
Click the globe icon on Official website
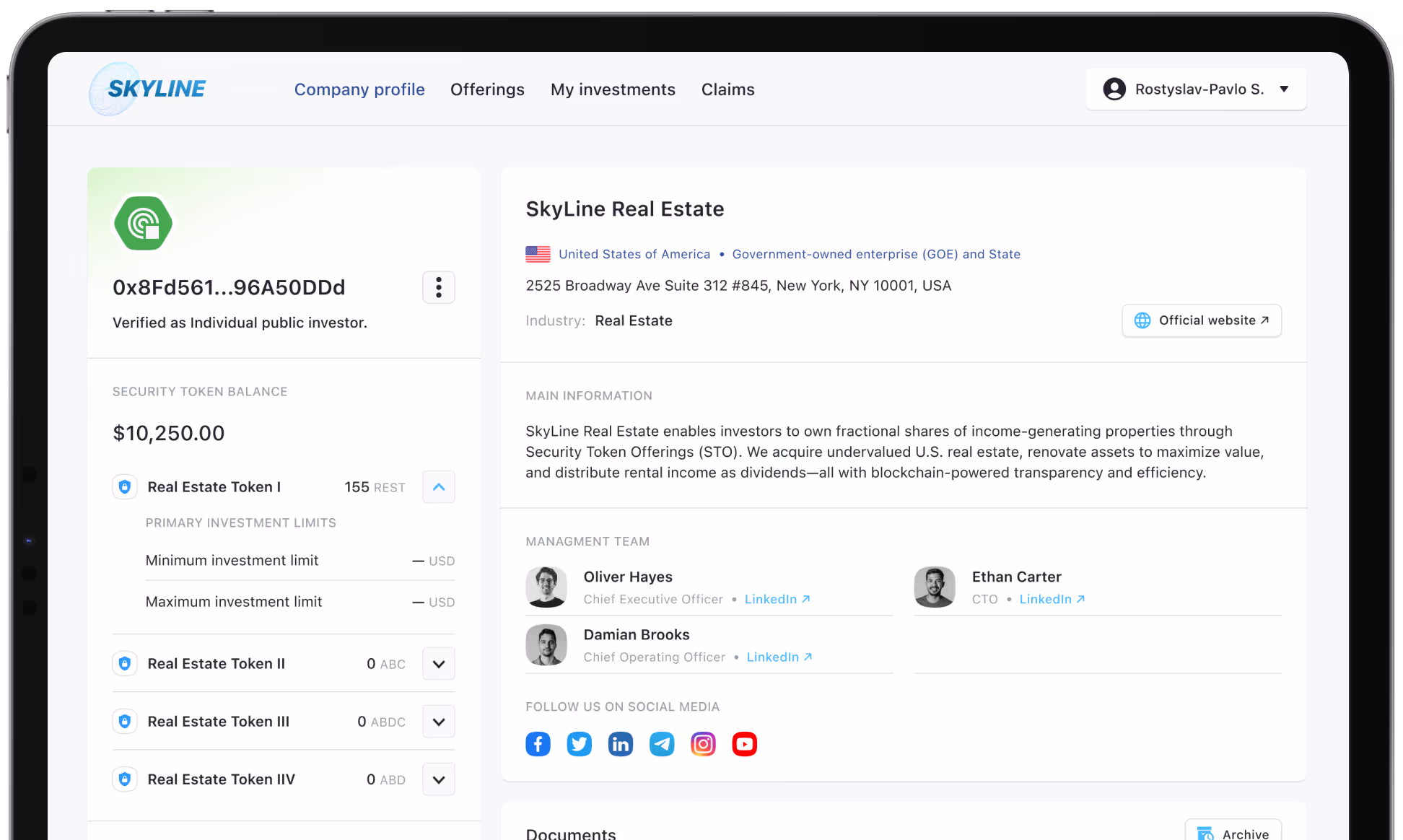[x=1142, y=320]
